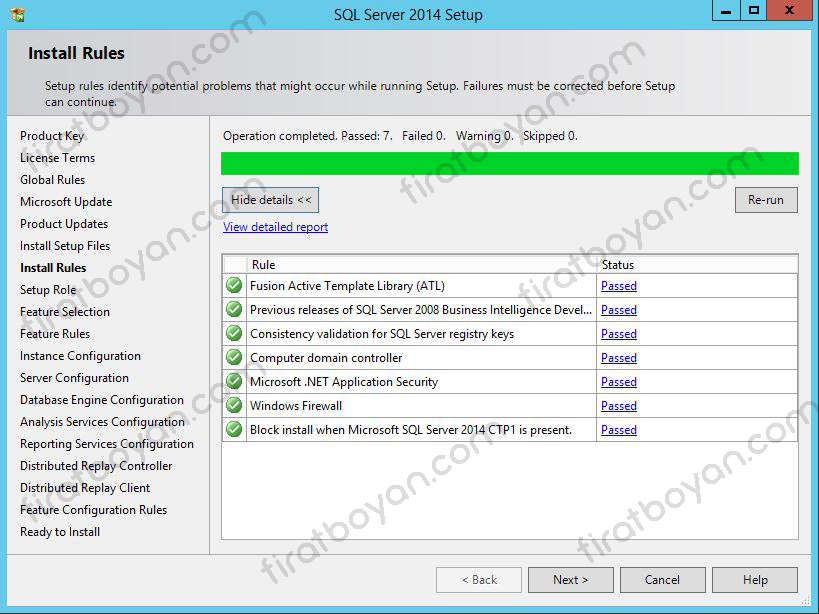The width and height of the screenshot is (819, 614).
Task: Click green check icon for .NET Application Security
Action: 234,382
